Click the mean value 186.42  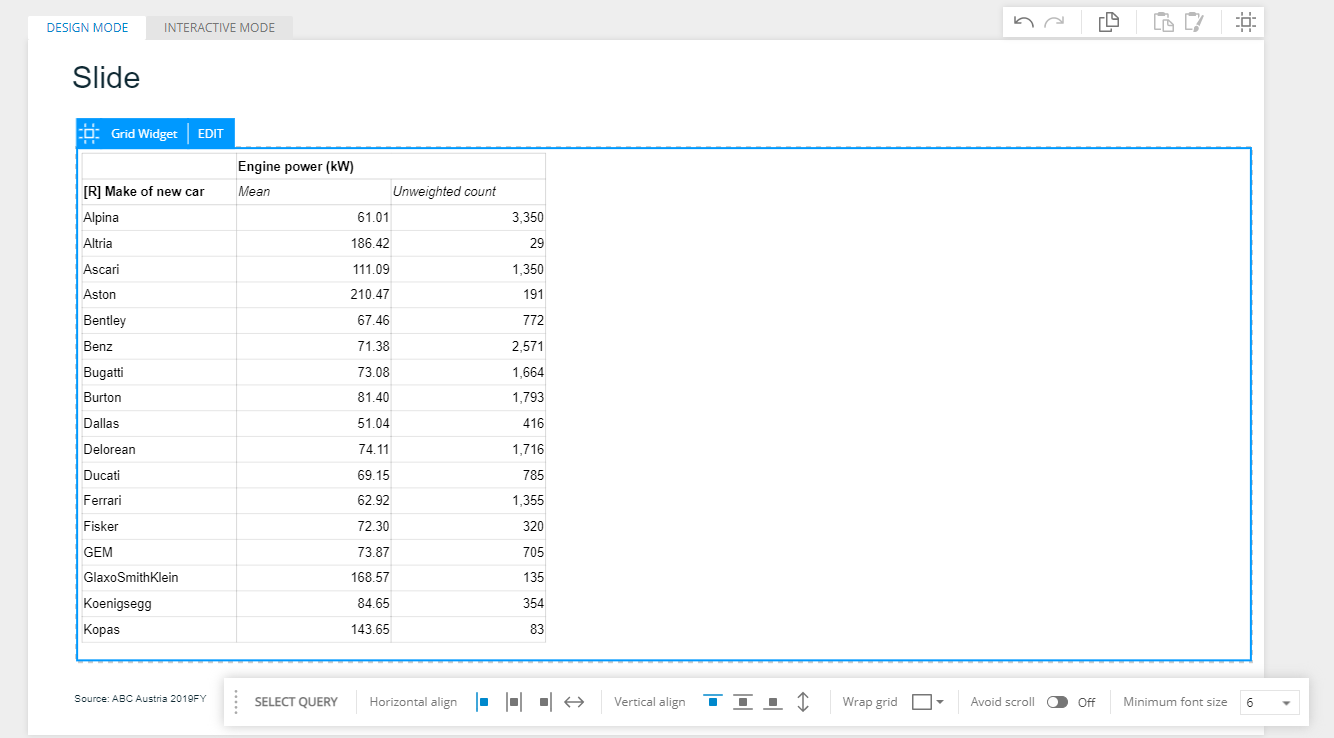click(x=370, y=243)
